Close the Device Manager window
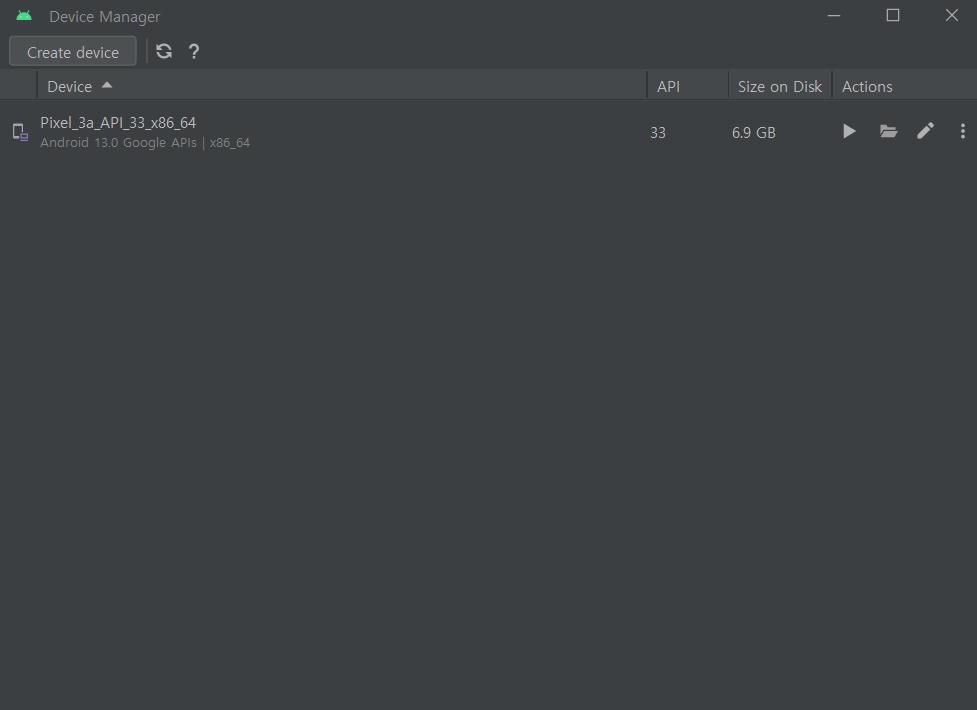The image size is (977, 710). click(951, 16)
